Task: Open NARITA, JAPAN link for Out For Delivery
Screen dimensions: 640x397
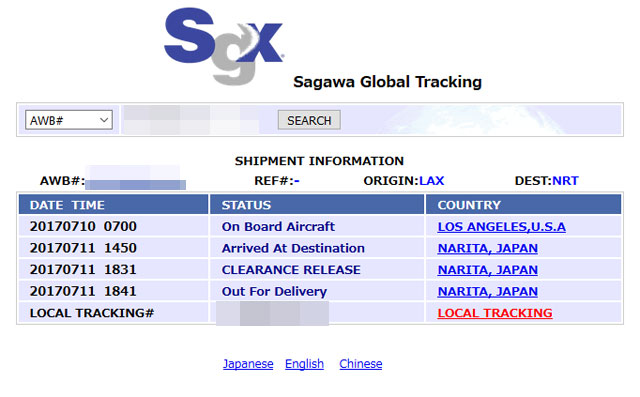Action: pos(487,292)
